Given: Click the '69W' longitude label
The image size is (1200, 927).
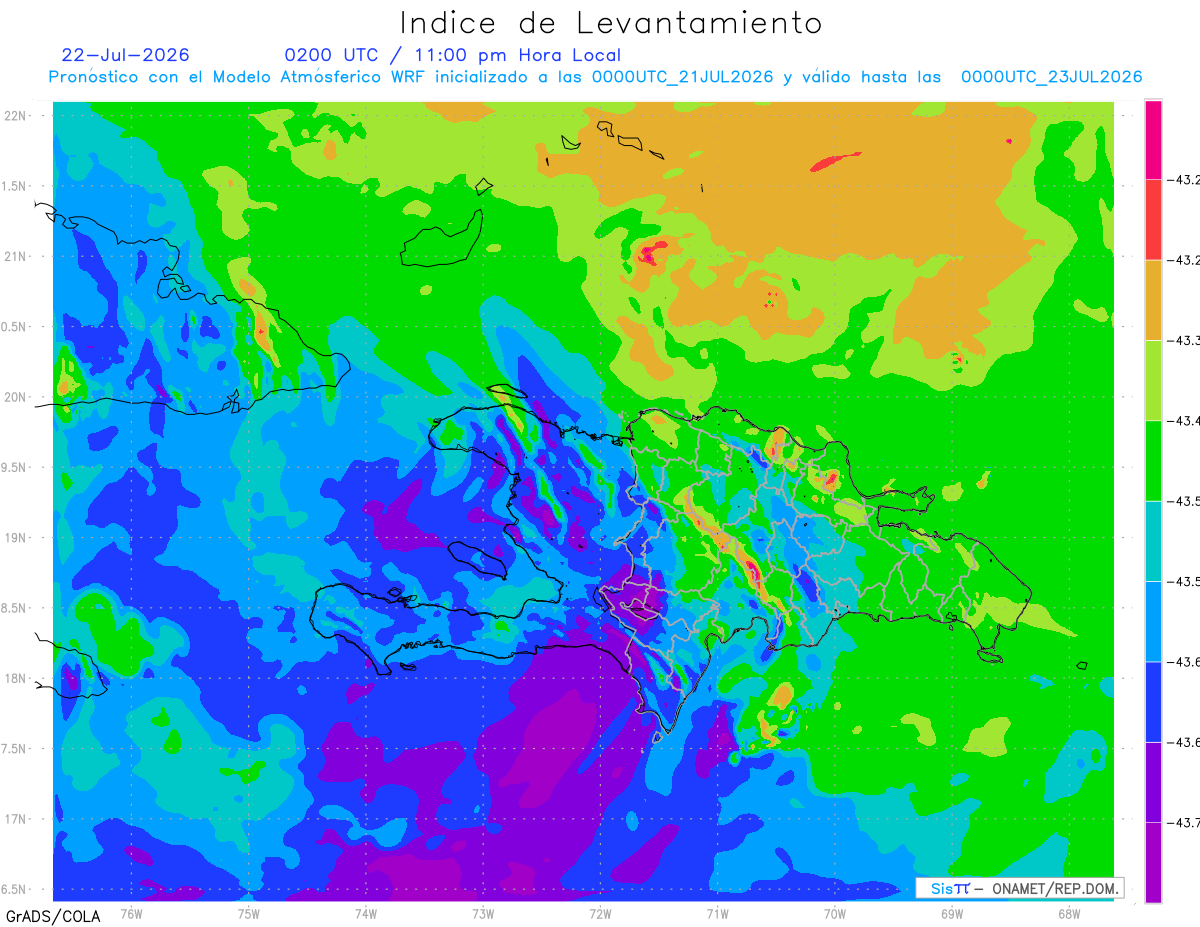Looking at the screenshot, I should (x=952, y=913).
